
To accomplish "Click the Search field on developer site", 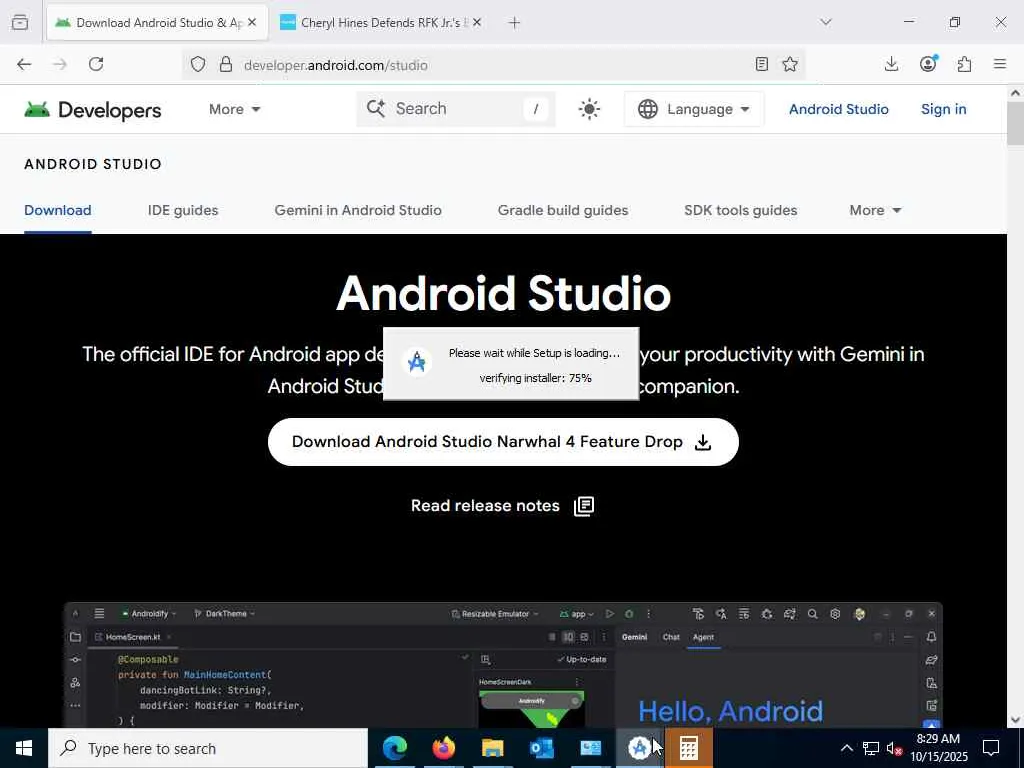I will (456, 108).
